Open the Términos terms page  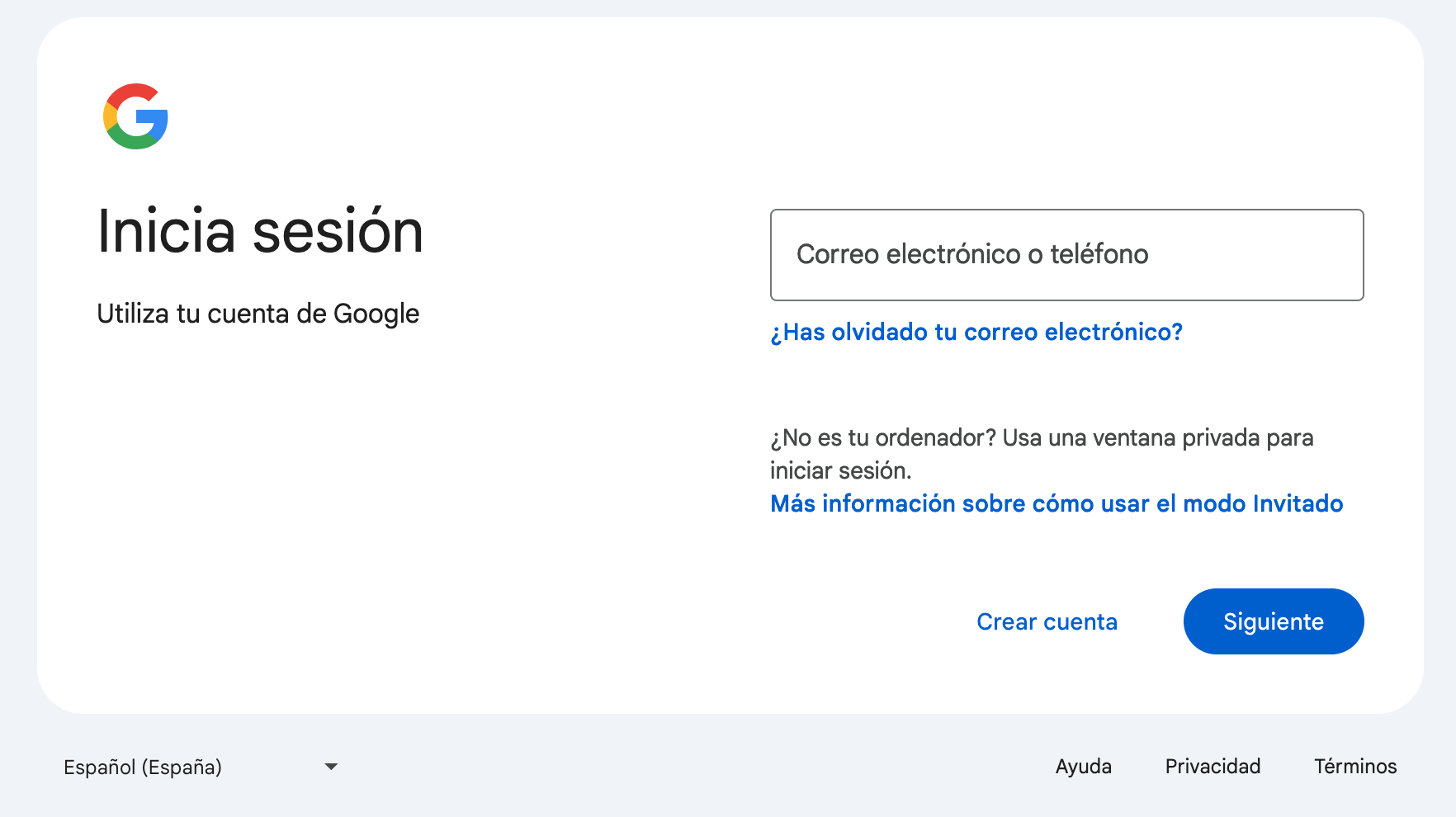(1354, 766)
